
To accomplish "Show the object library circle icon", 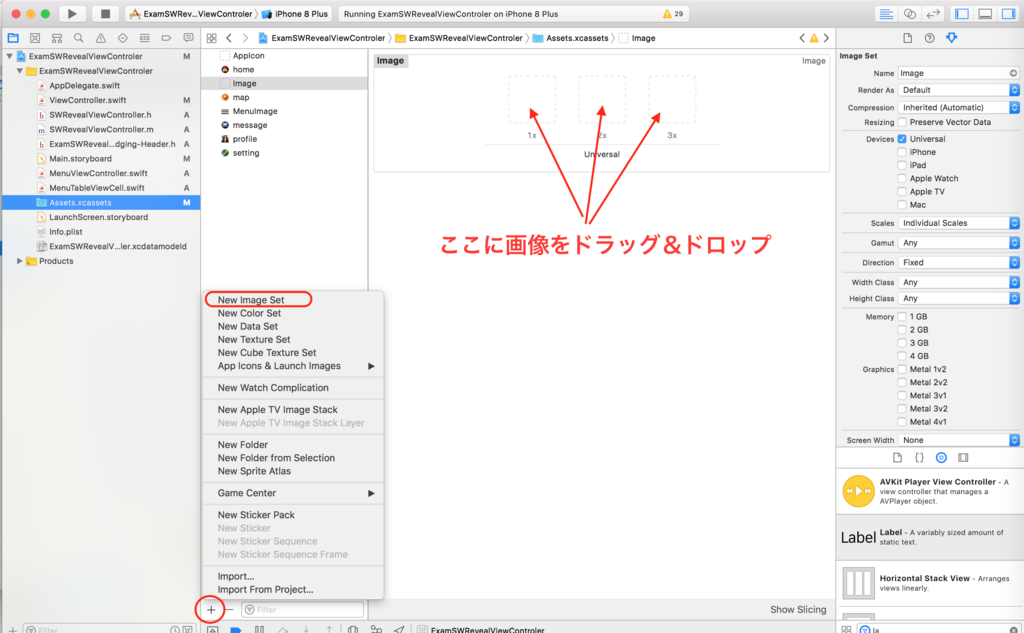I will (941, 458).
